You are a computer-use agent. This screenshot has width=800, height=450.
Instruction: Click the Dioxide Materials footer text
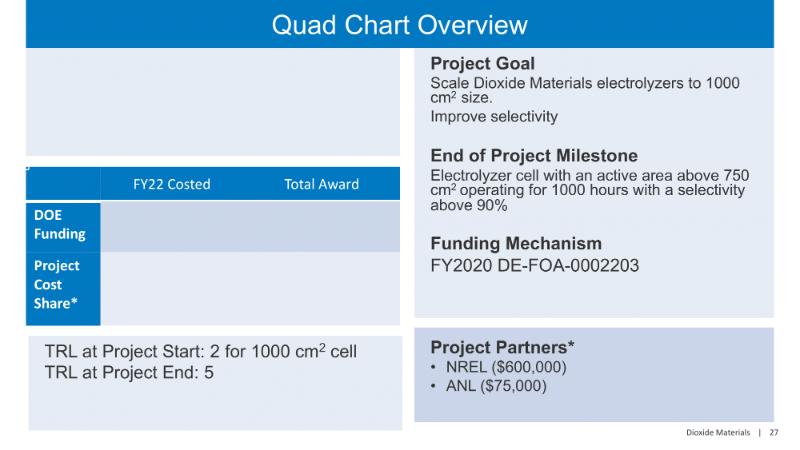coord(718,432)
